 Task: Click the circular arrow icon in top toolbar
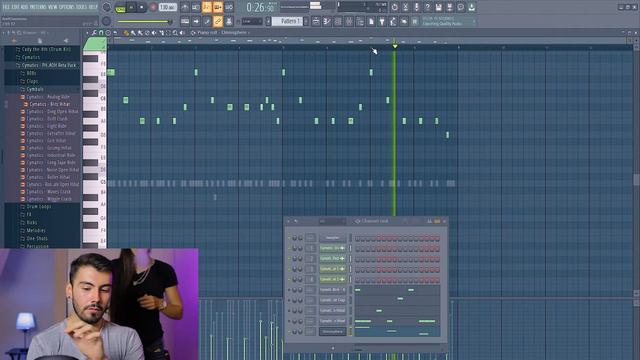click(x=394, y=7)
